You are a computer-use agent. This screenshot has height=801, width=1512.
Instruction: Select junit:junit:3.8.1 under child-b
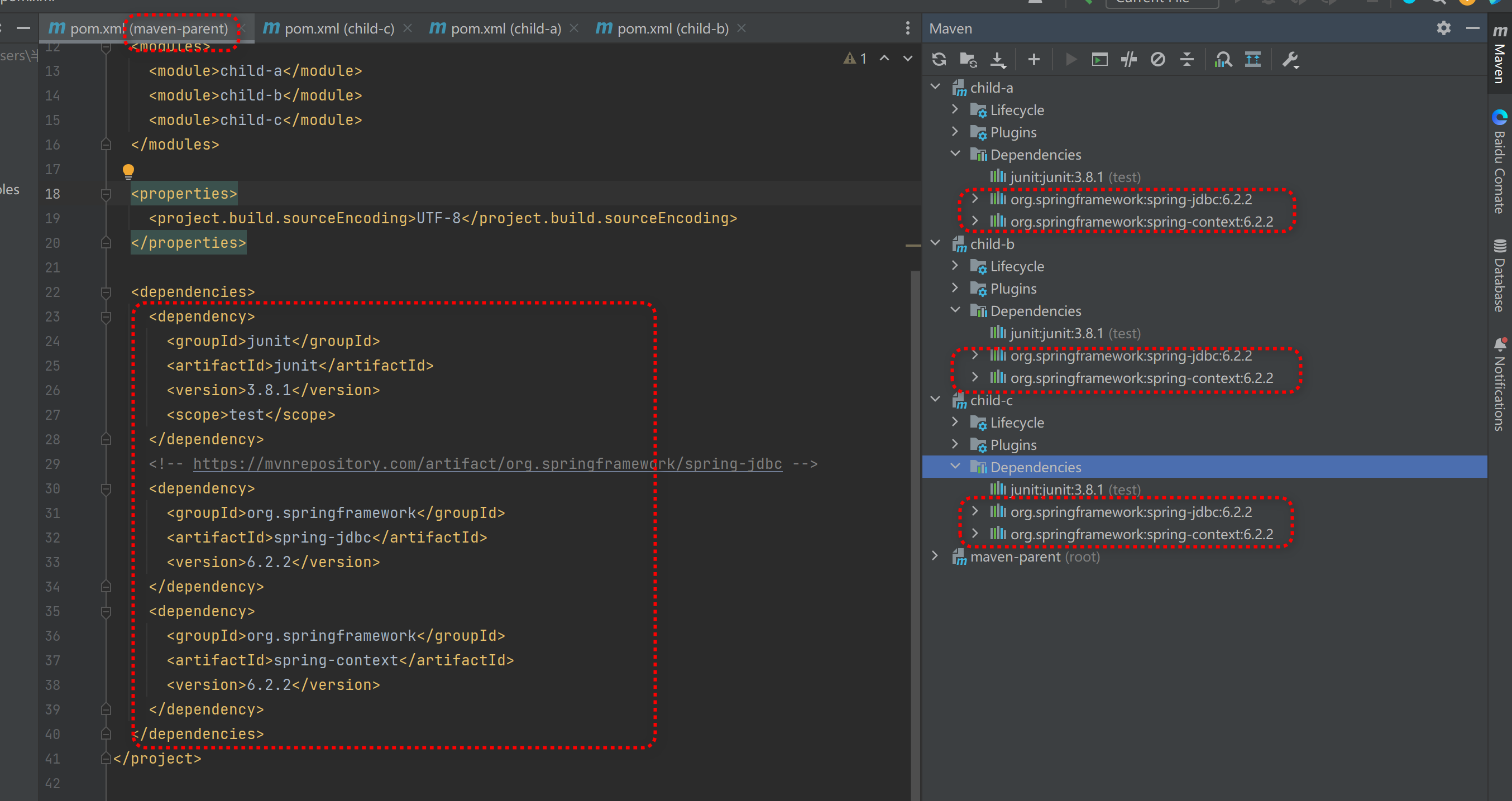tap(1065, 333)
